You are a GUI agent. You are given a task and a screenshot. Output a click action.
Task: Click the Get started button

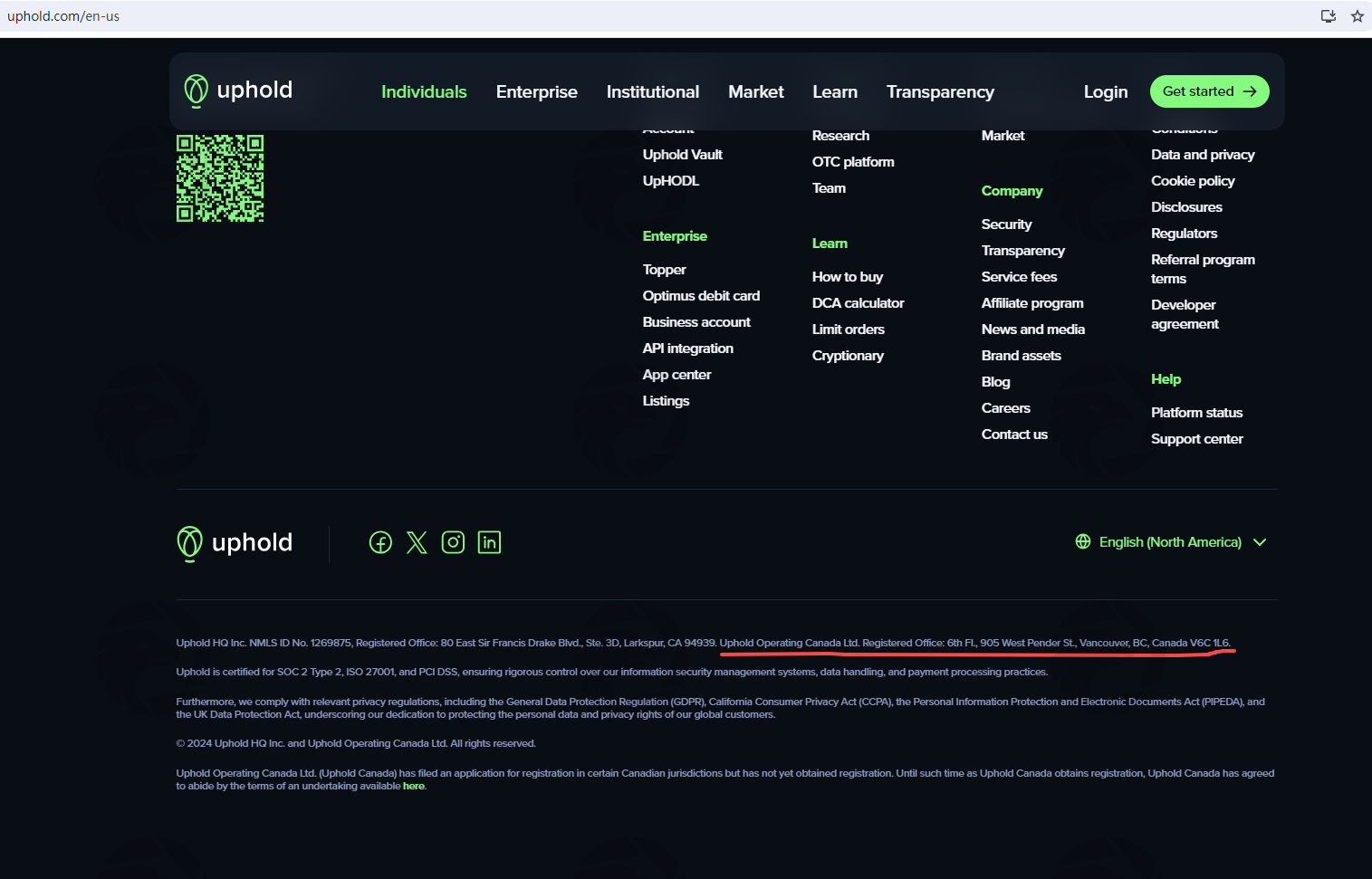[1210, 91]
